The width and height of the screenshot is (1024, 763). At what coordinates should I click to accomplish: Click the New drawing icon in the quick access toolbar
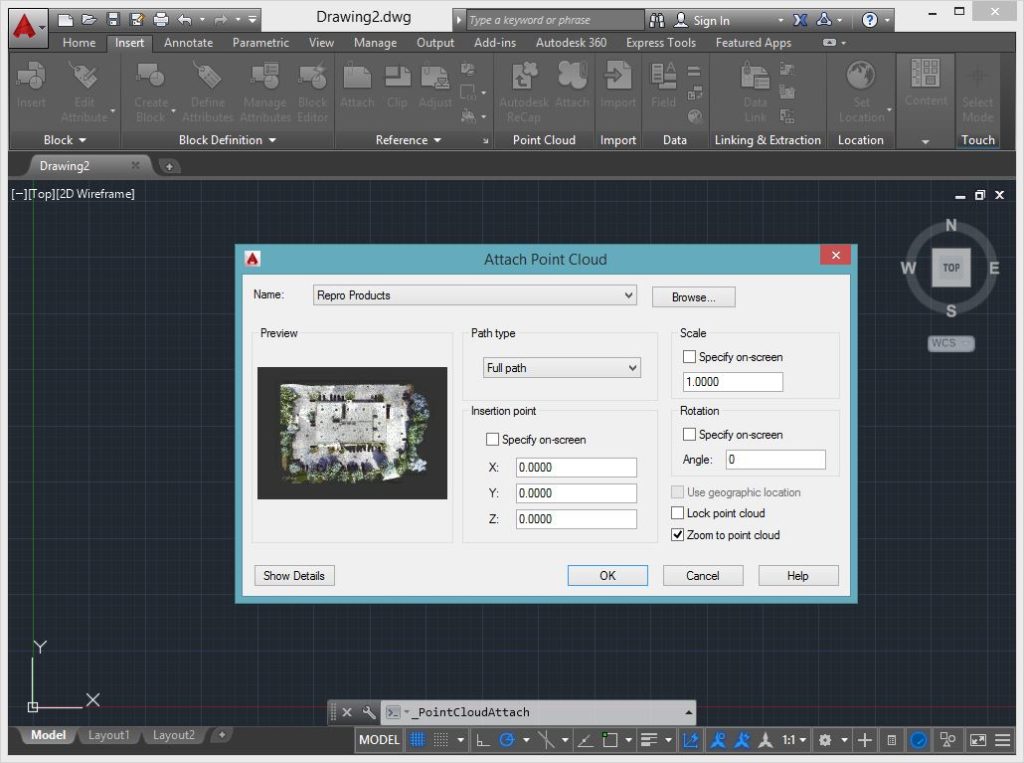click(65, 20)
